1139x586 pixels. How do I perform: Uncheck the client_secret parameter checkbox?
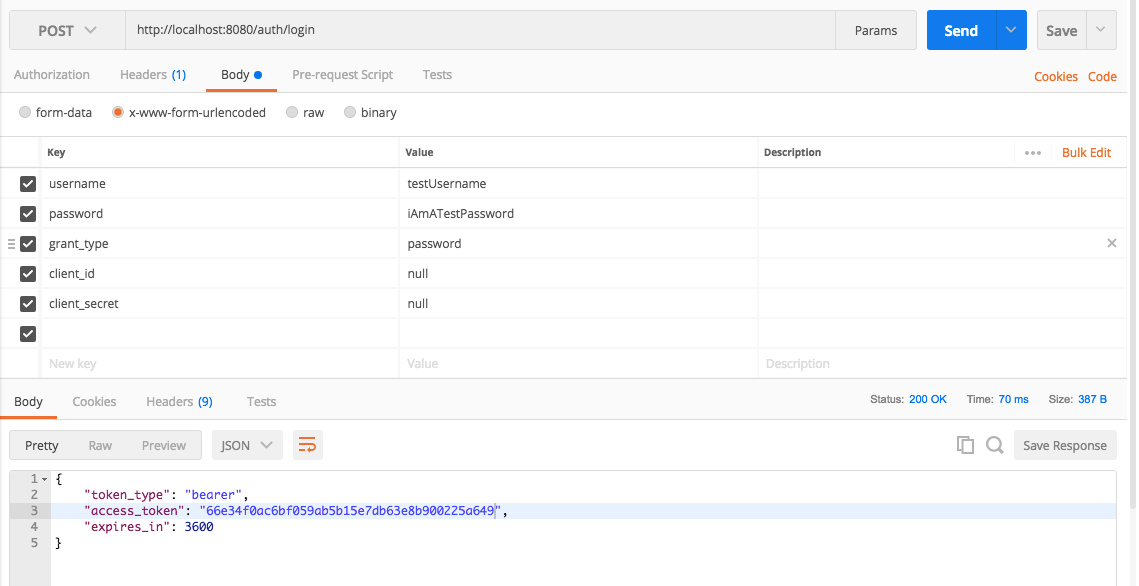click(28, 304)
